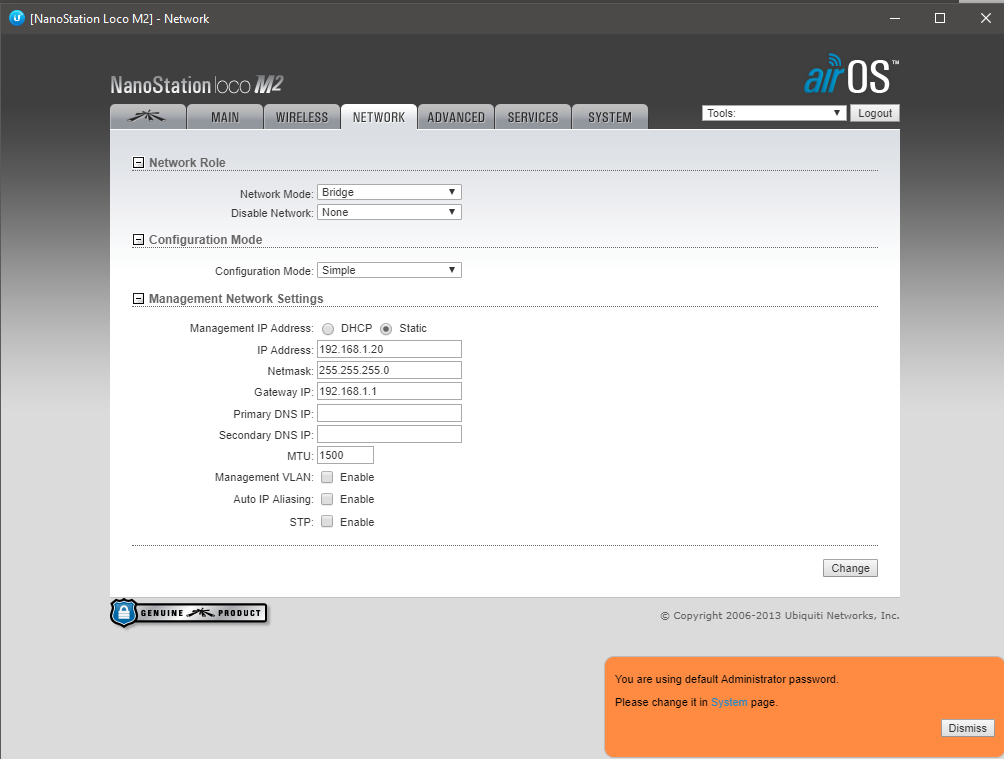The width and height of the screenshot is (1004, 759).
Task: Open the Disable Network dropdown
Action: pyautogui.click(x=389, y=212)
